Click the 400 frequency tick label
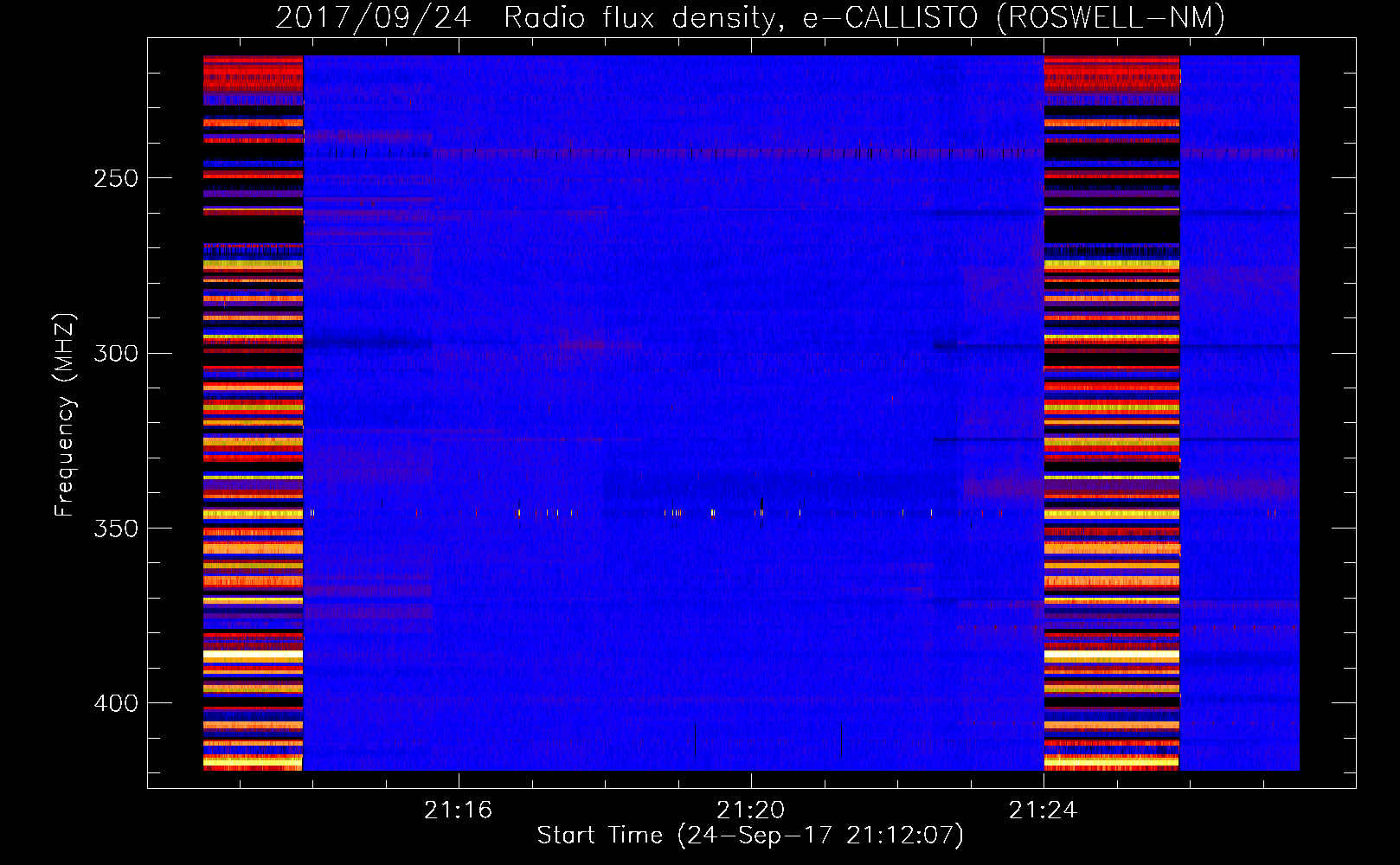This screenshot has width=1400, height=865. coord(116,703)
